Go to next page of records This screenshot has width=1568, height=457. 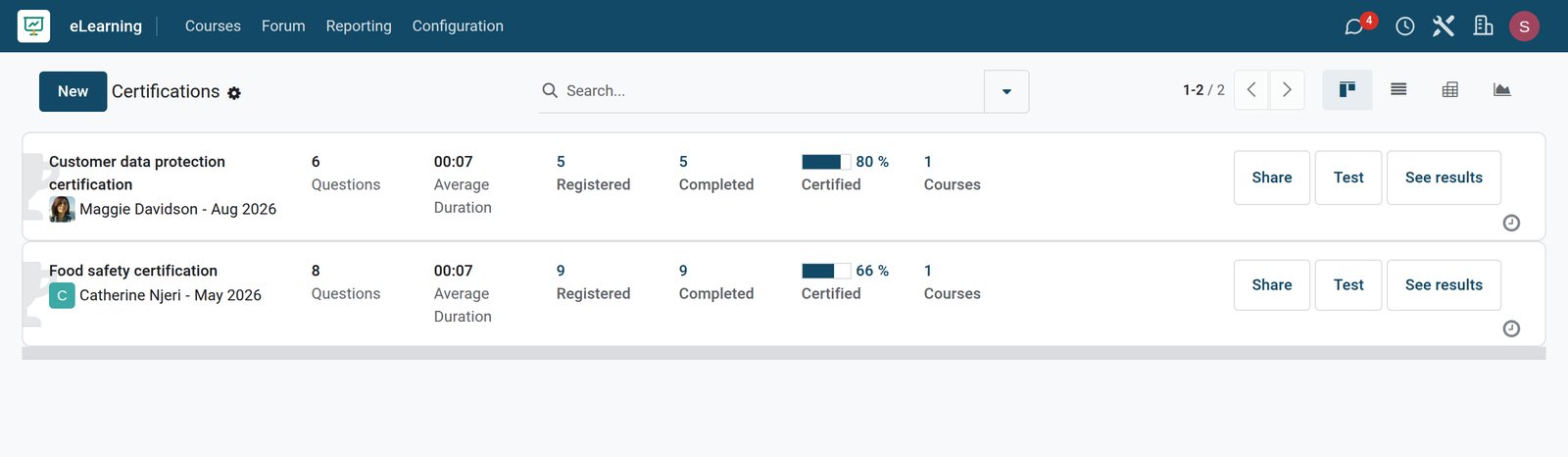[x=1287, y=89]
